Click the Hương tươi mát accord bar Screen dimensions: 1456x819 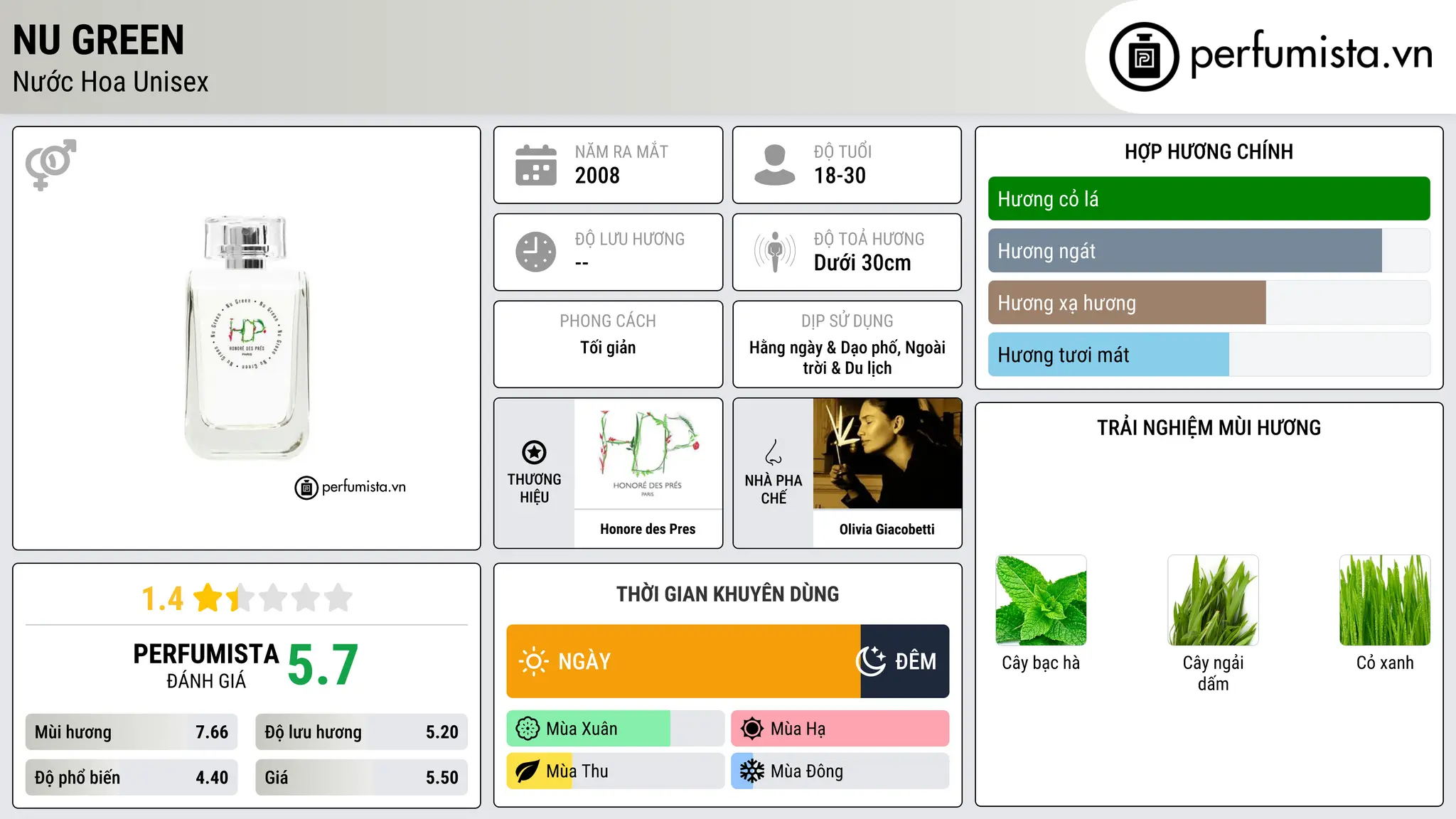1209,355
